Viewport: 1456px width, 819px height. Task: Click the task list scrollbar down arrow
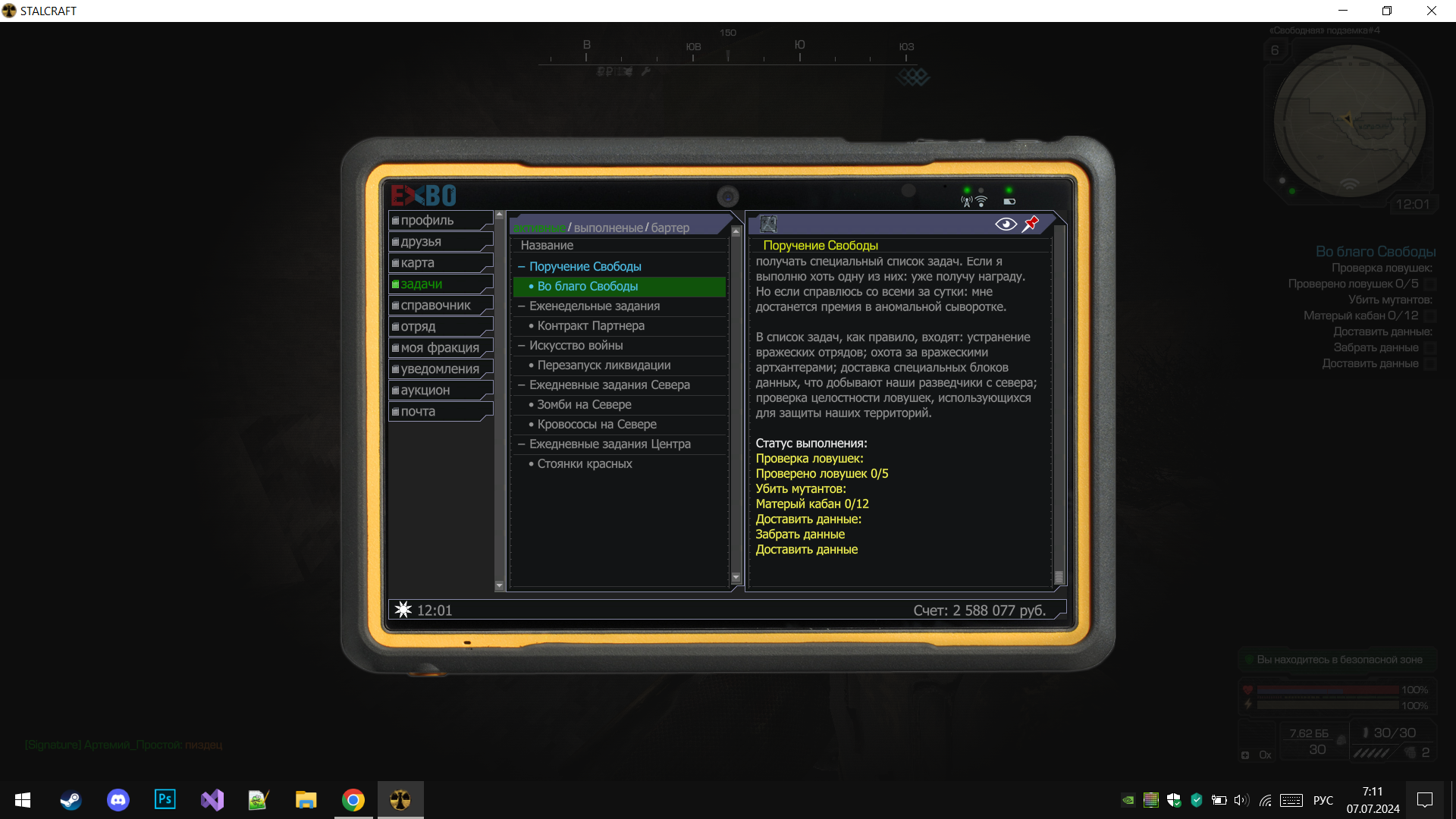[x=736, y=578]
